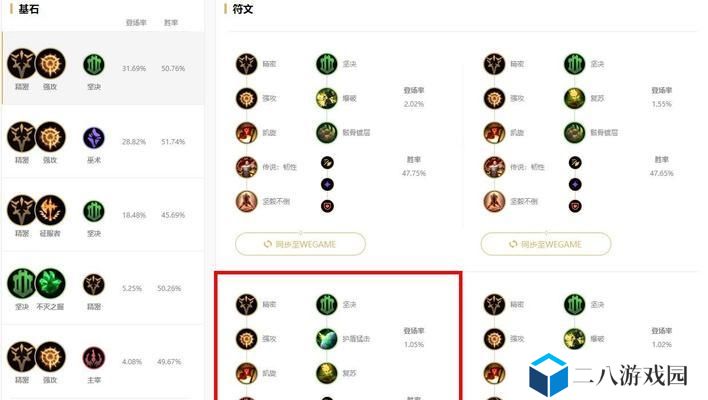Click the 爆破 rune icon in 2.02% page
The image size is (708, 400).
point(326,98)
